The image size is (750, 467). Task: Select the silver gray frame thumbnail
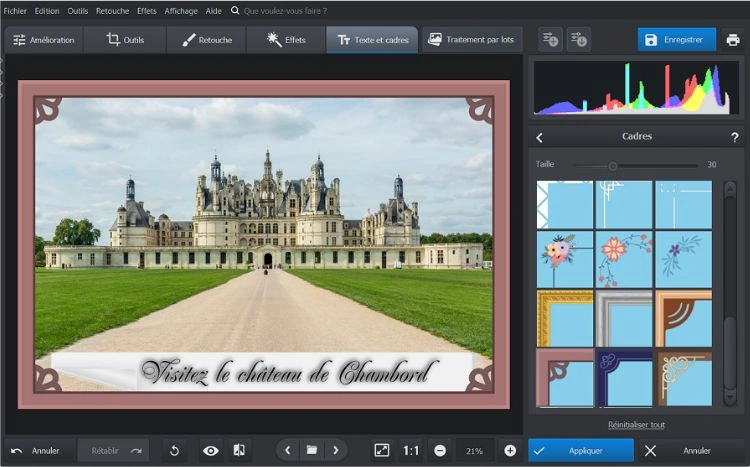pyautogui.click(x=624, y=319)
